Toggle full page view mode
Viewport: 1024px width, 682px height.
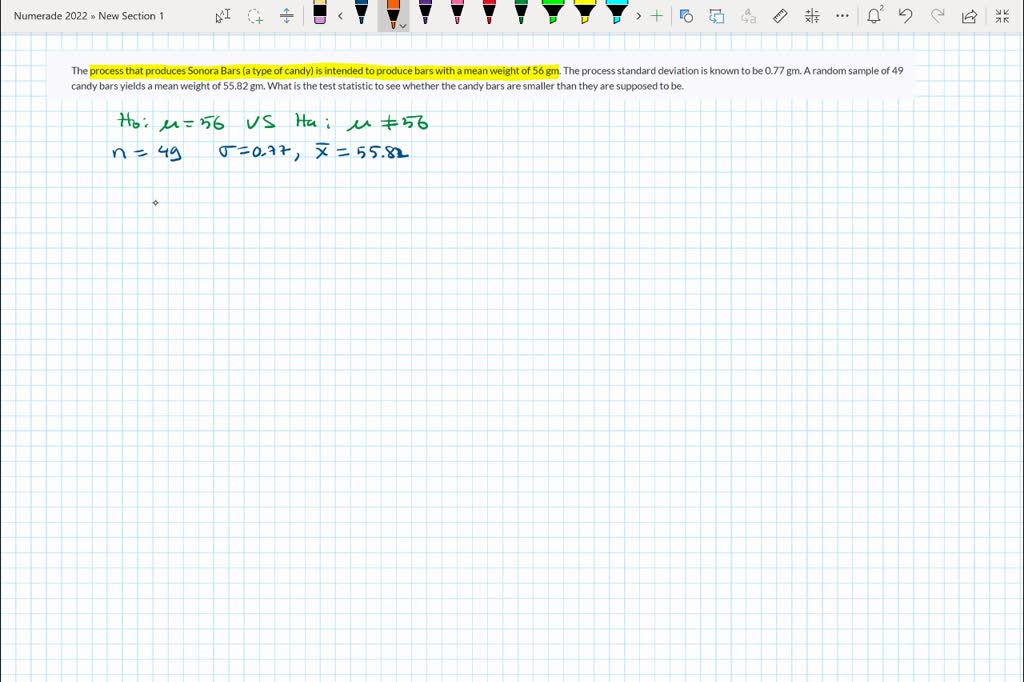pos(1002,16)
